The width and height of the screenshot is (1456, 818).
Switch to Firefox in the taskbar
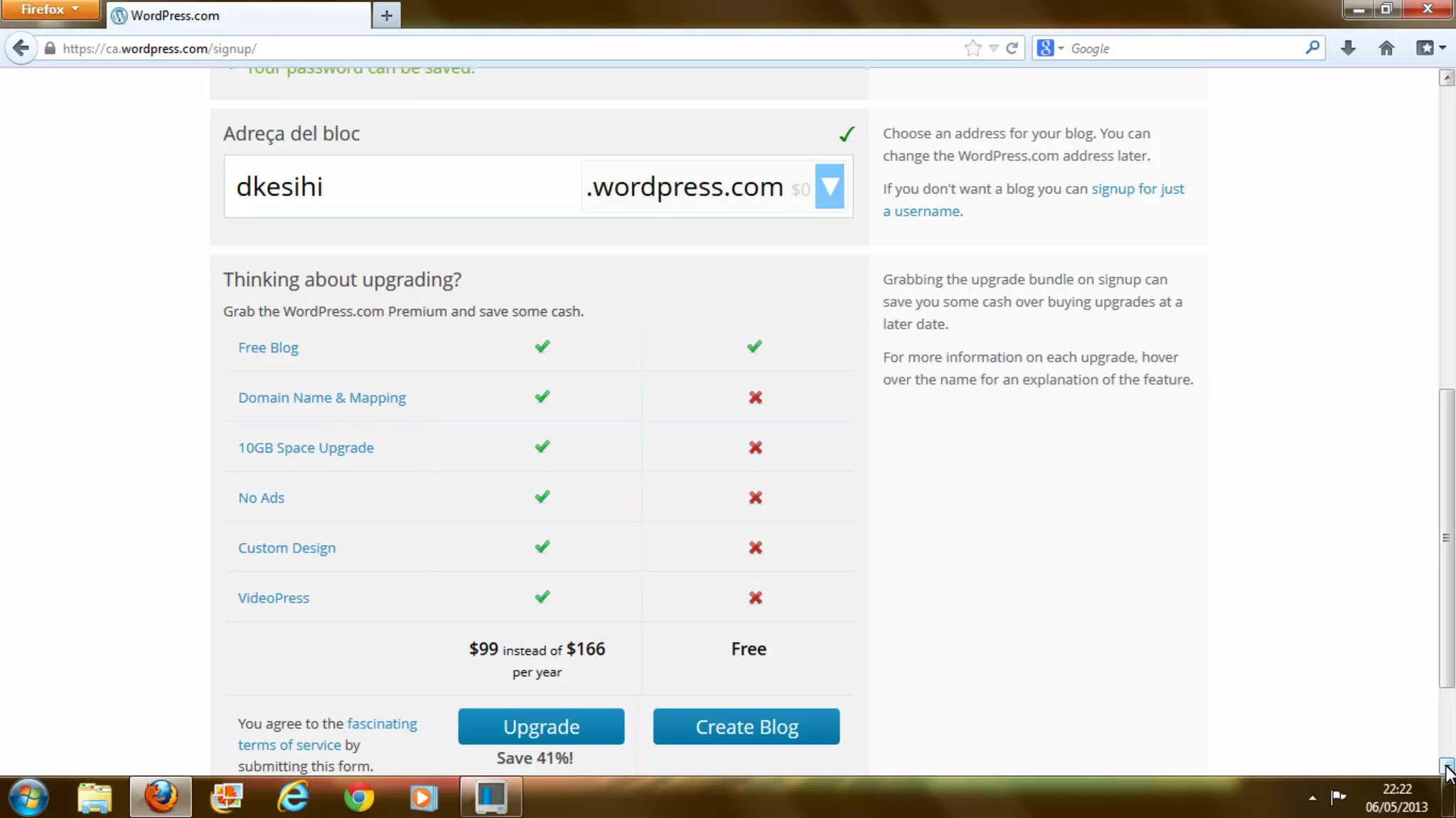pos(161,797)
